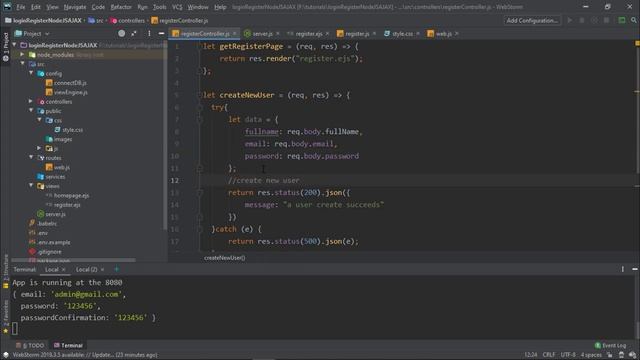Select server.js in project tree

tap(55, 214)
